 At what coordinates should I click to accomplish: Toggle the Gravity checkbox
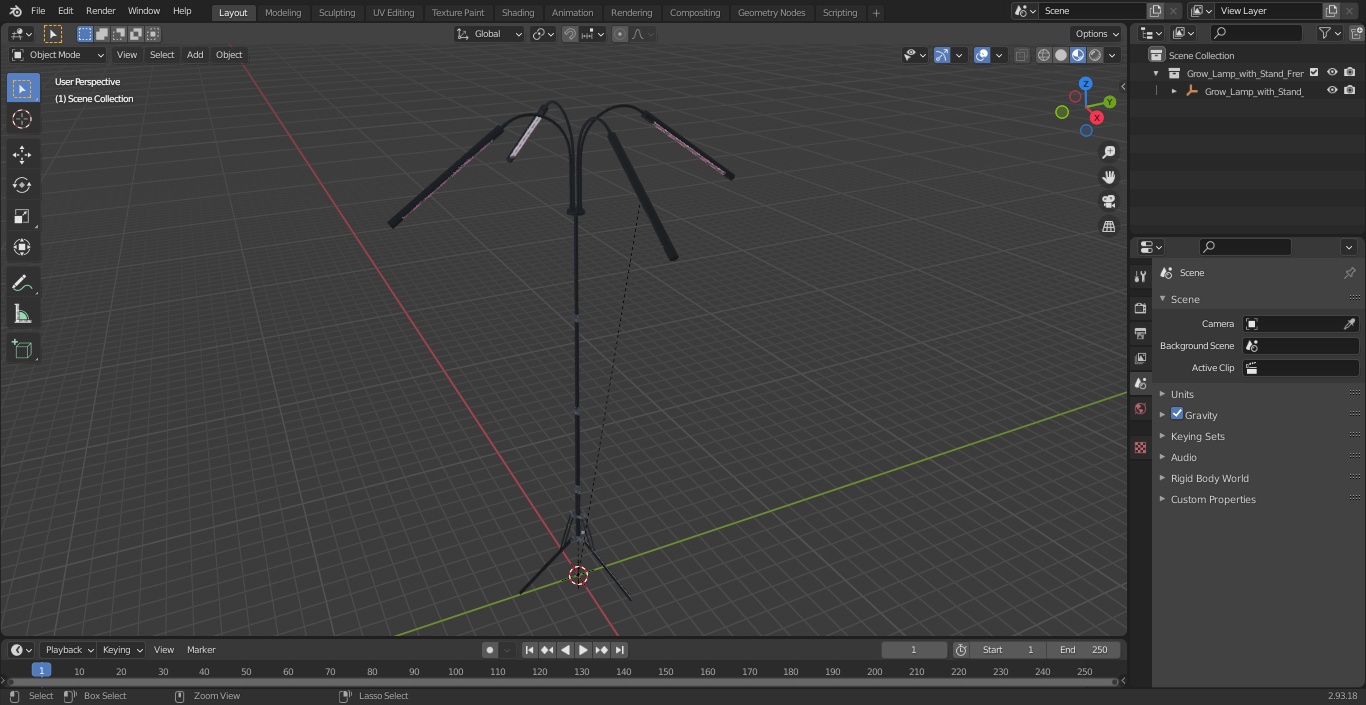(1177, 414)
